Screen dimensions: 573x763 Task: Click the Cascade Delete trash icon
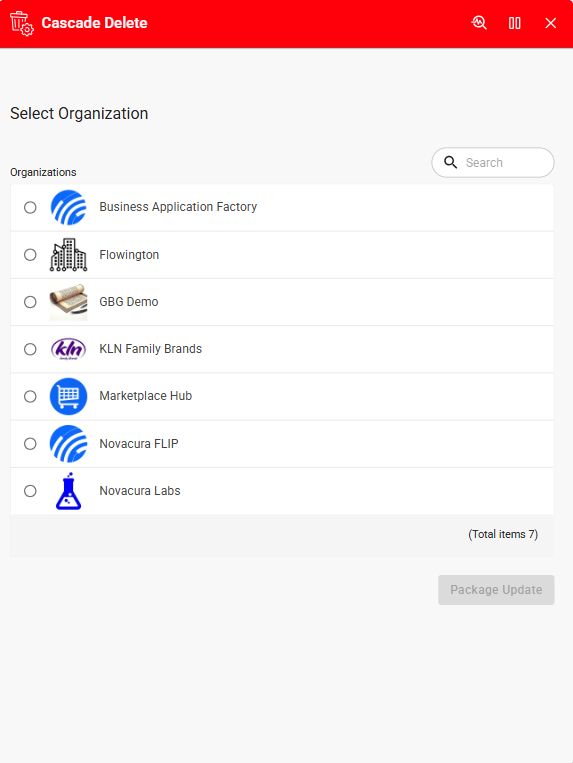(x=21, y=23)
